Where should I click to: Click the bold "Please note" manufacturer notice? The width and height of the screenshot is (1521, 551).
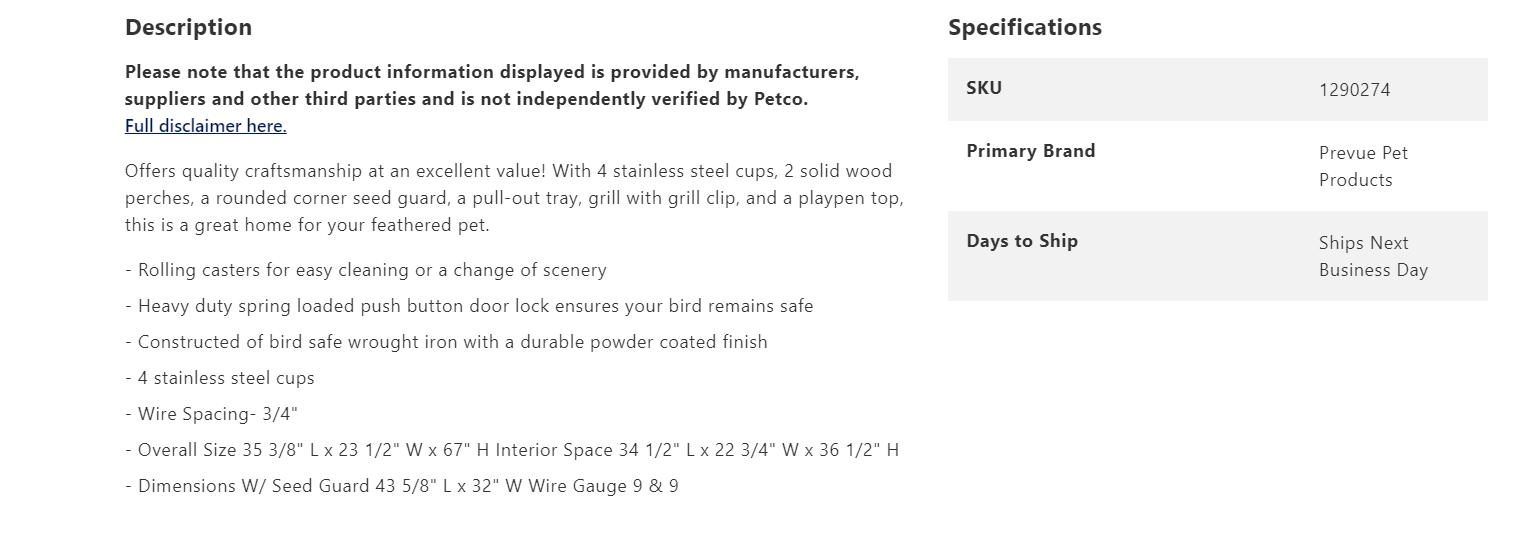click(x=491, y=85)
